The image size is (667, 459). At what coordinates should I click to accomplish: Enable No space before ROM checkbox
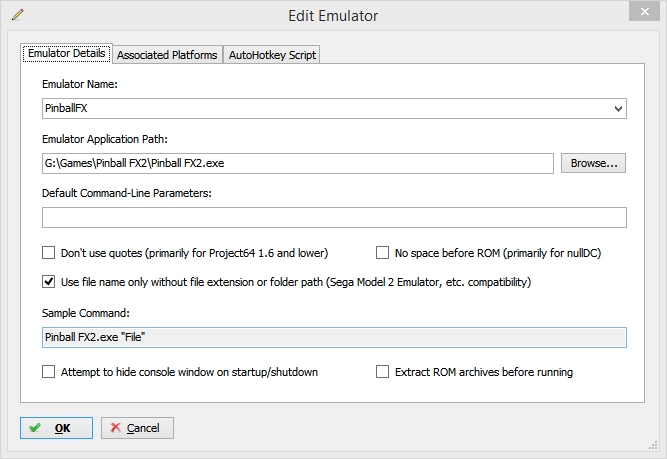coord(382,253)
